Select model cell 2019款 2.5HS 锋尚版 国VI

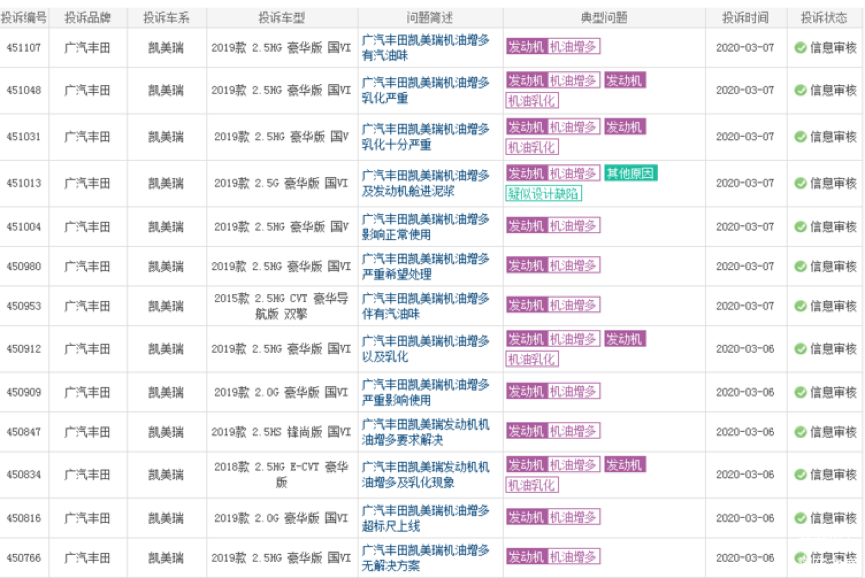[281, 432]
